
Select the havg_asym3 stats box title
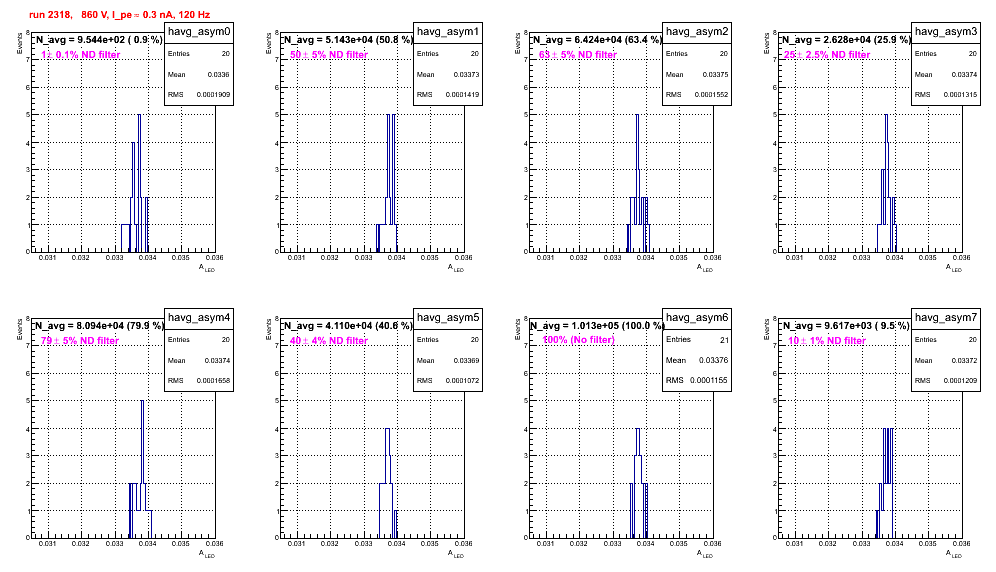(946, 32)
